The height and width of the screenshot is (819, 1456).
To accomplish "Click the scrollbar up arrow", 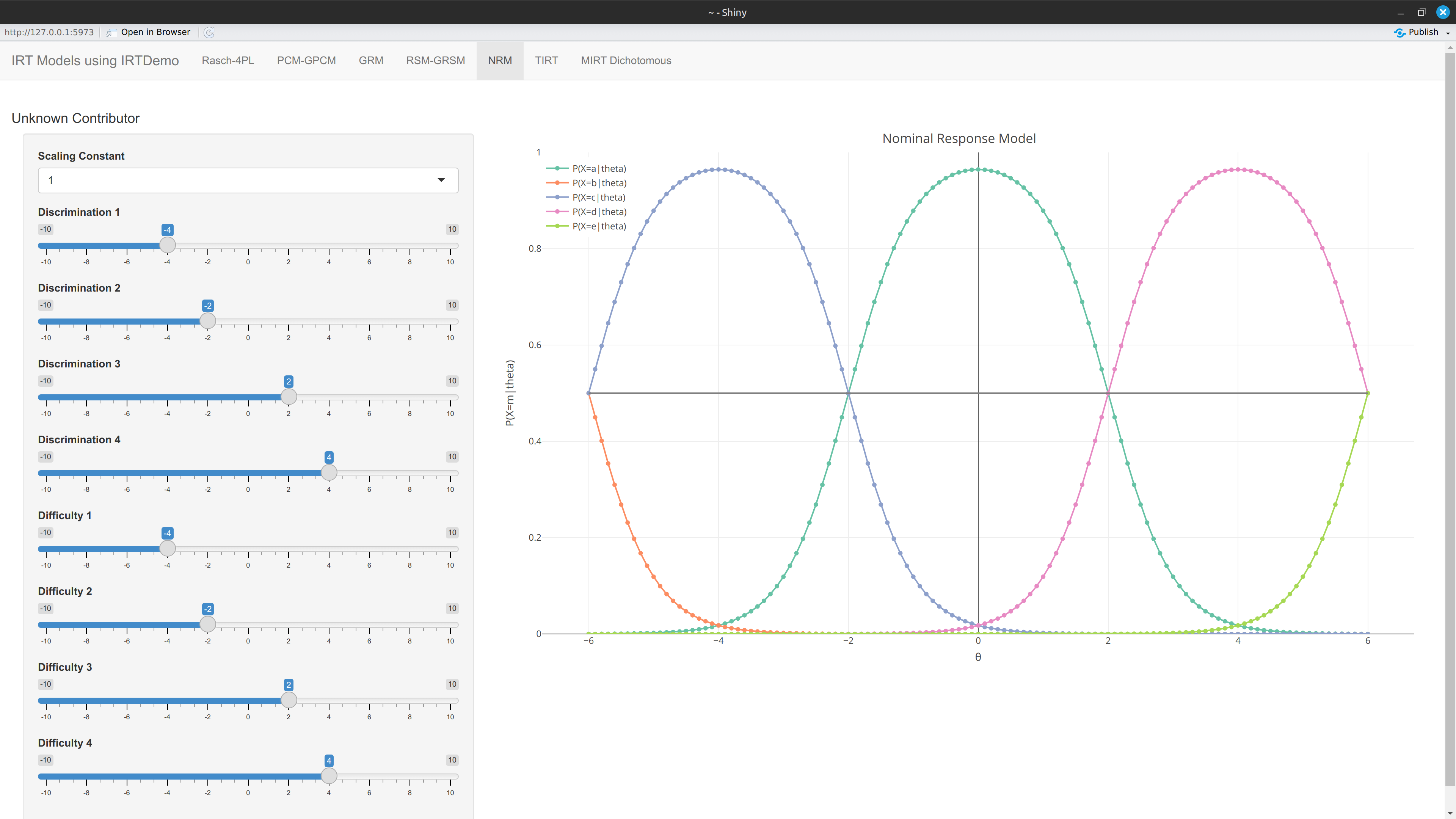I will (1450, 47).
